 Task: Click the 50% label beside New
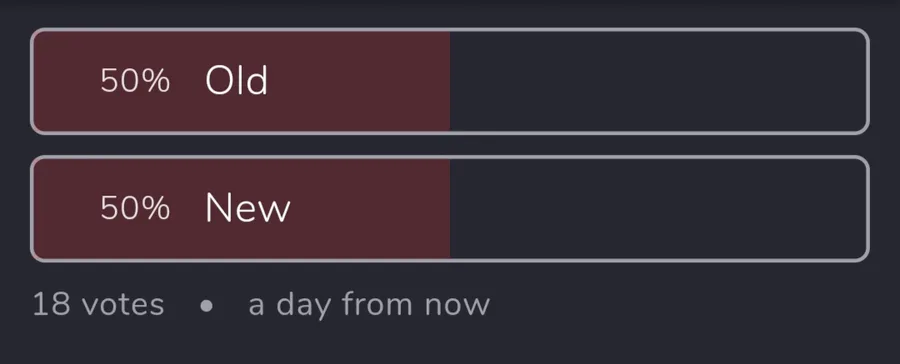tap(135, 208)
